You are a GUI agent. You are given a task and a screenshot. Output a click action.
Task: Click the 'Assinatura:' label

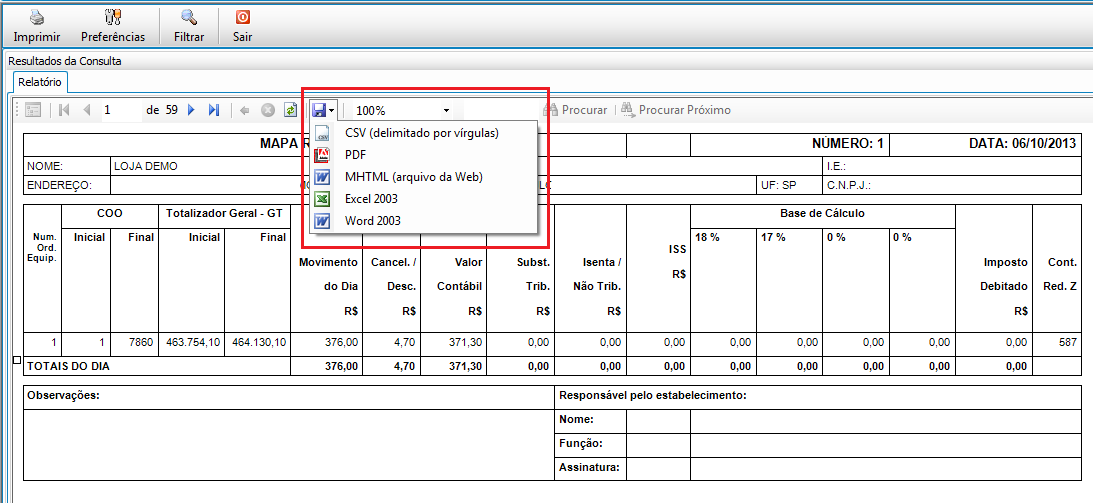590,467
